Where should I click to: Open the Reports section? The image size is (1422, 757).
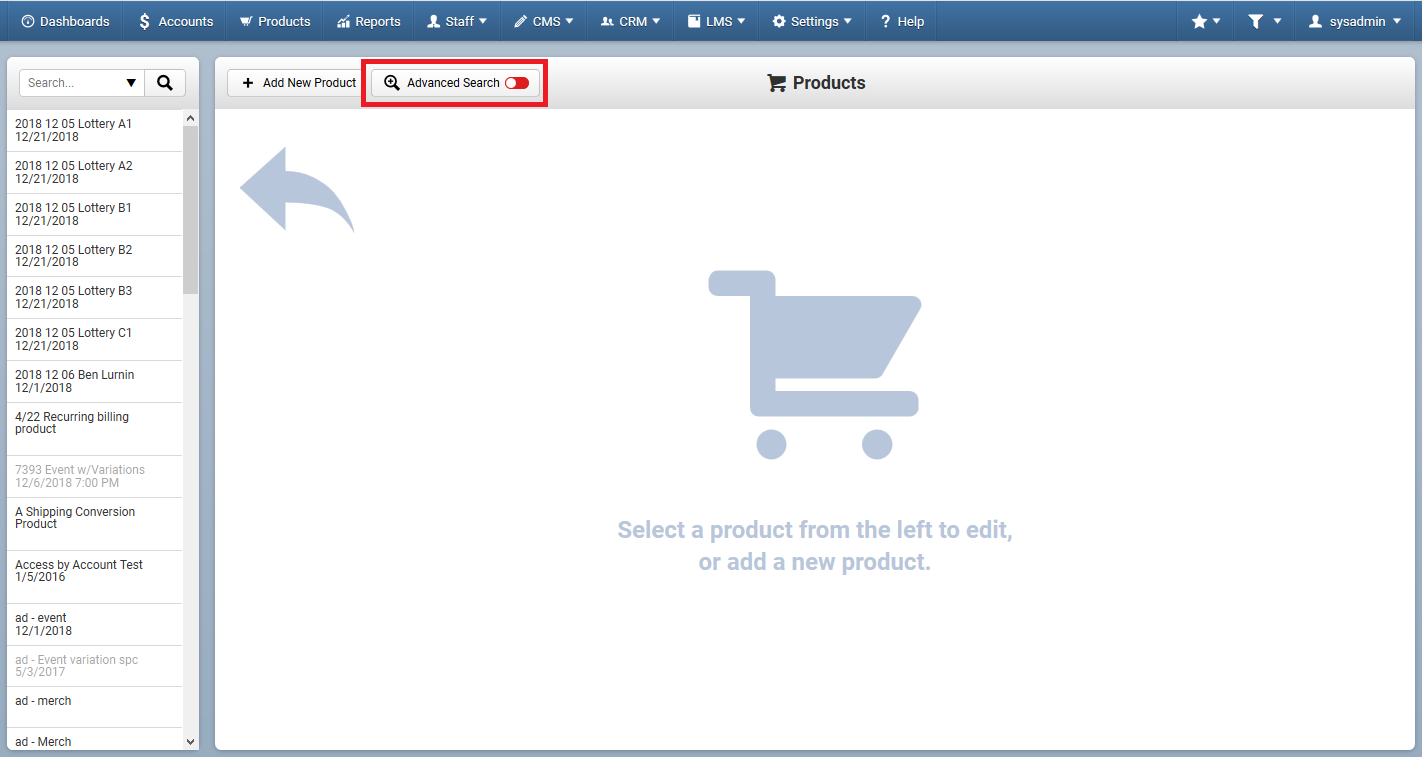pyautogui.click(x=368, y=21)
